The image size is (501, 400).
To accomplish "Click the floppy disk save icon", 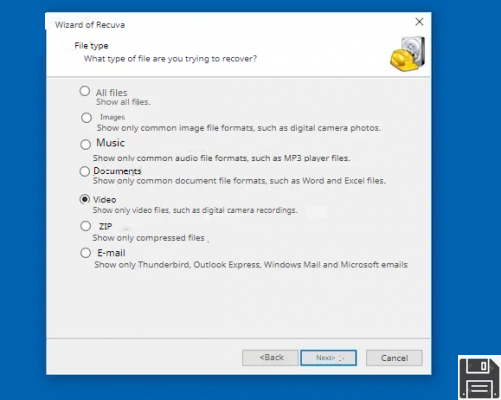I will click(x=479, y=378).
